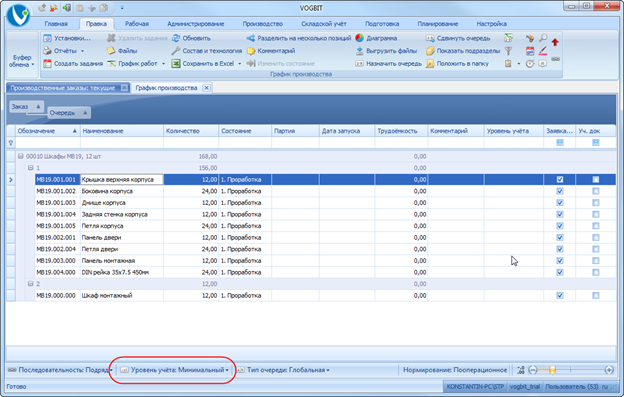Click Сдвинуть очередь button

pyautogui.click(x=458, y=38)
